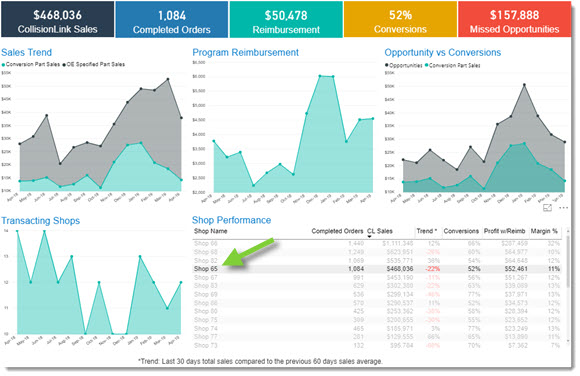Sort by CL Sales column header
Image resolution: width=580 pixels, height=376 pixels.
[380, 231]
